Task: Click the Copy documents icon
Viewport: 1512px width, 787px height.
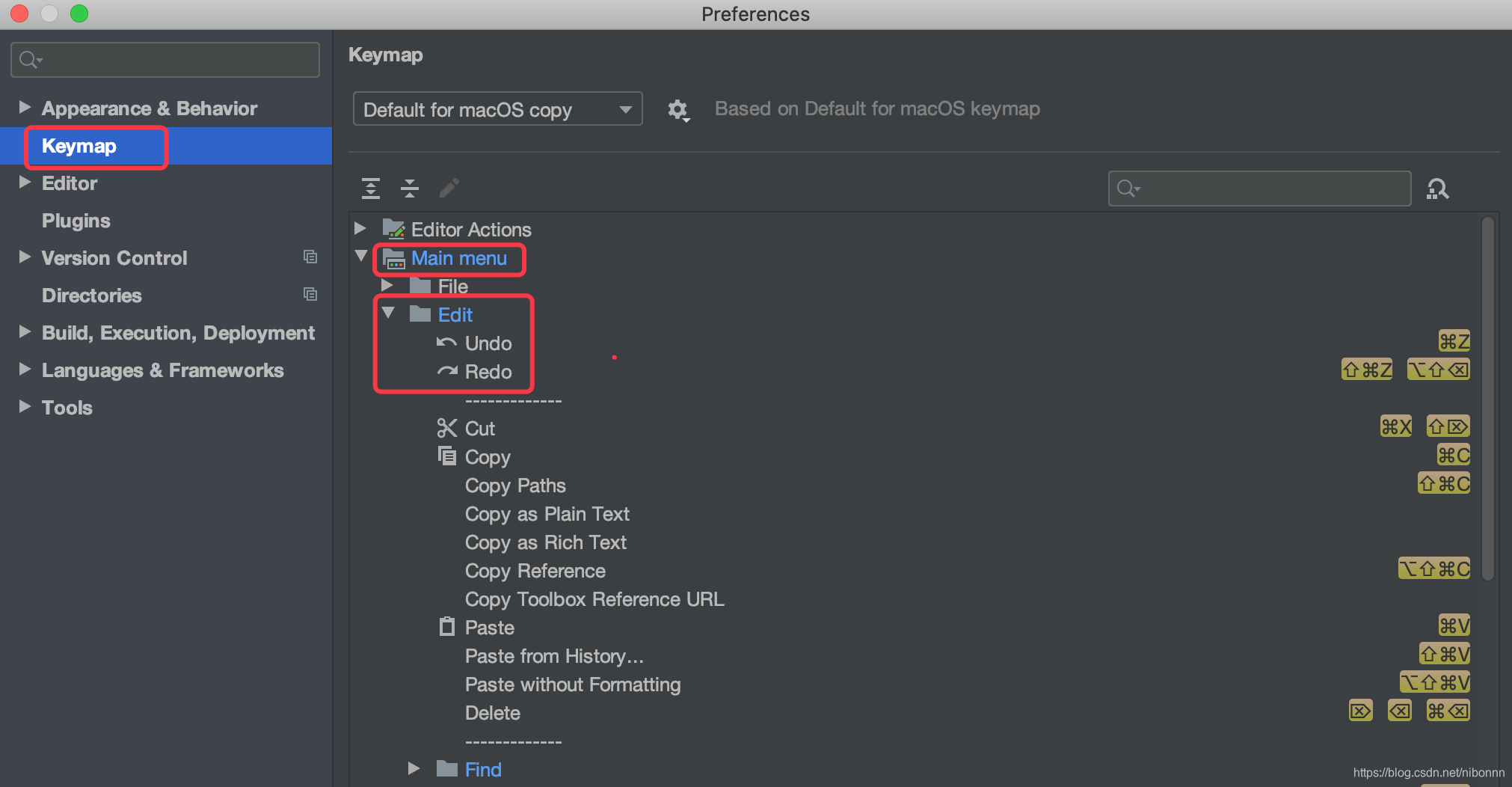Action: [446, 456]
